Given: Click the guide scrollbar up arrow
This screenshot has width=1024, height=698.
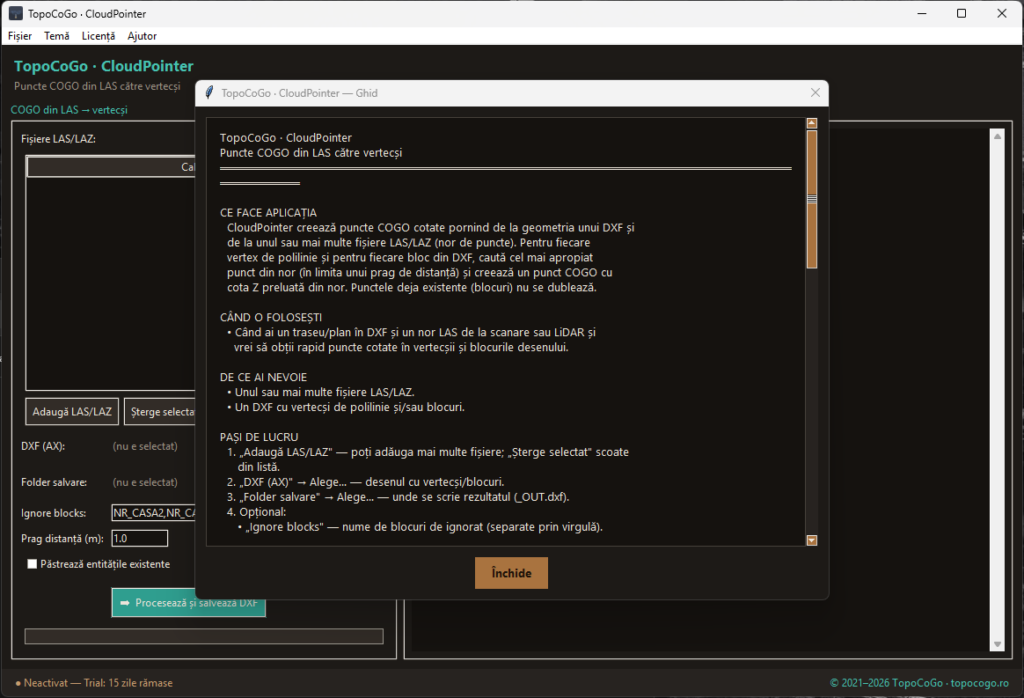Looking at the screenshot, I should pyautogui.click(x=812, y=123).
